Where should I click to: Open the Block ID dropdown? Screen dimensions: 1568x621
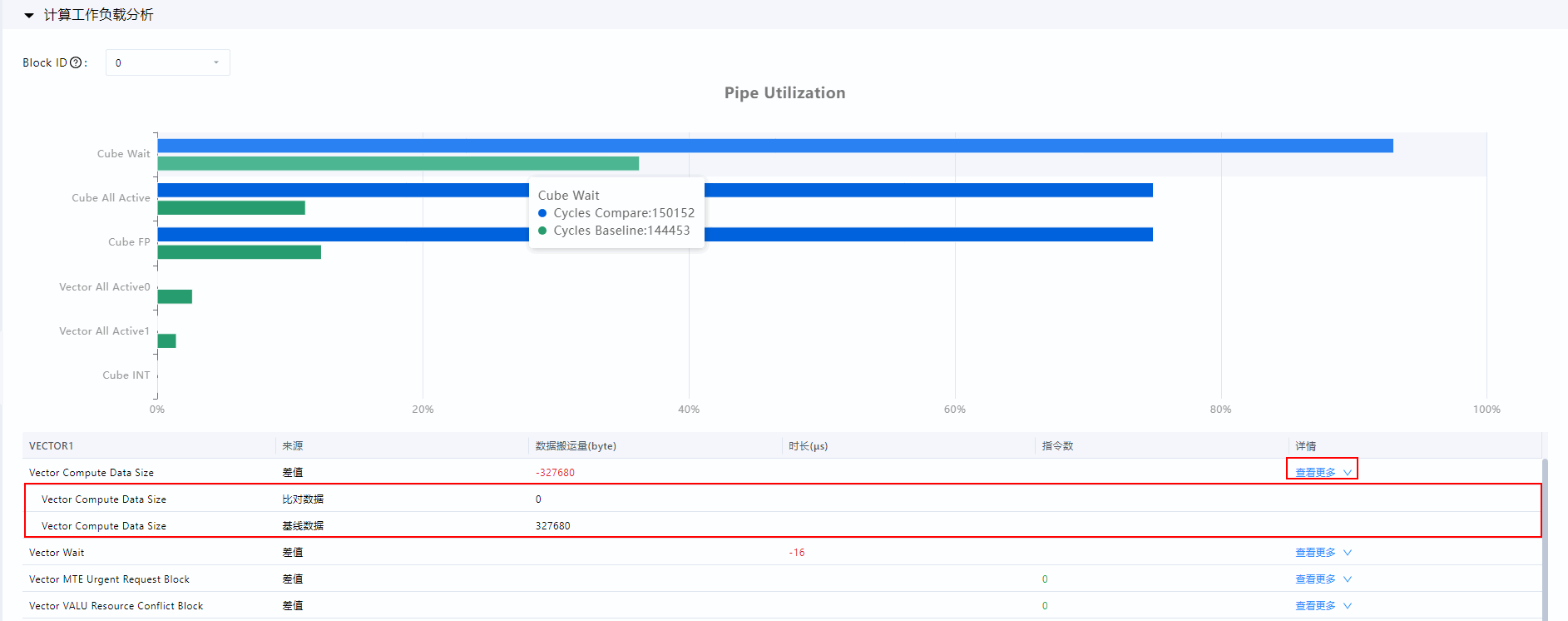click(x=167, y=62)
